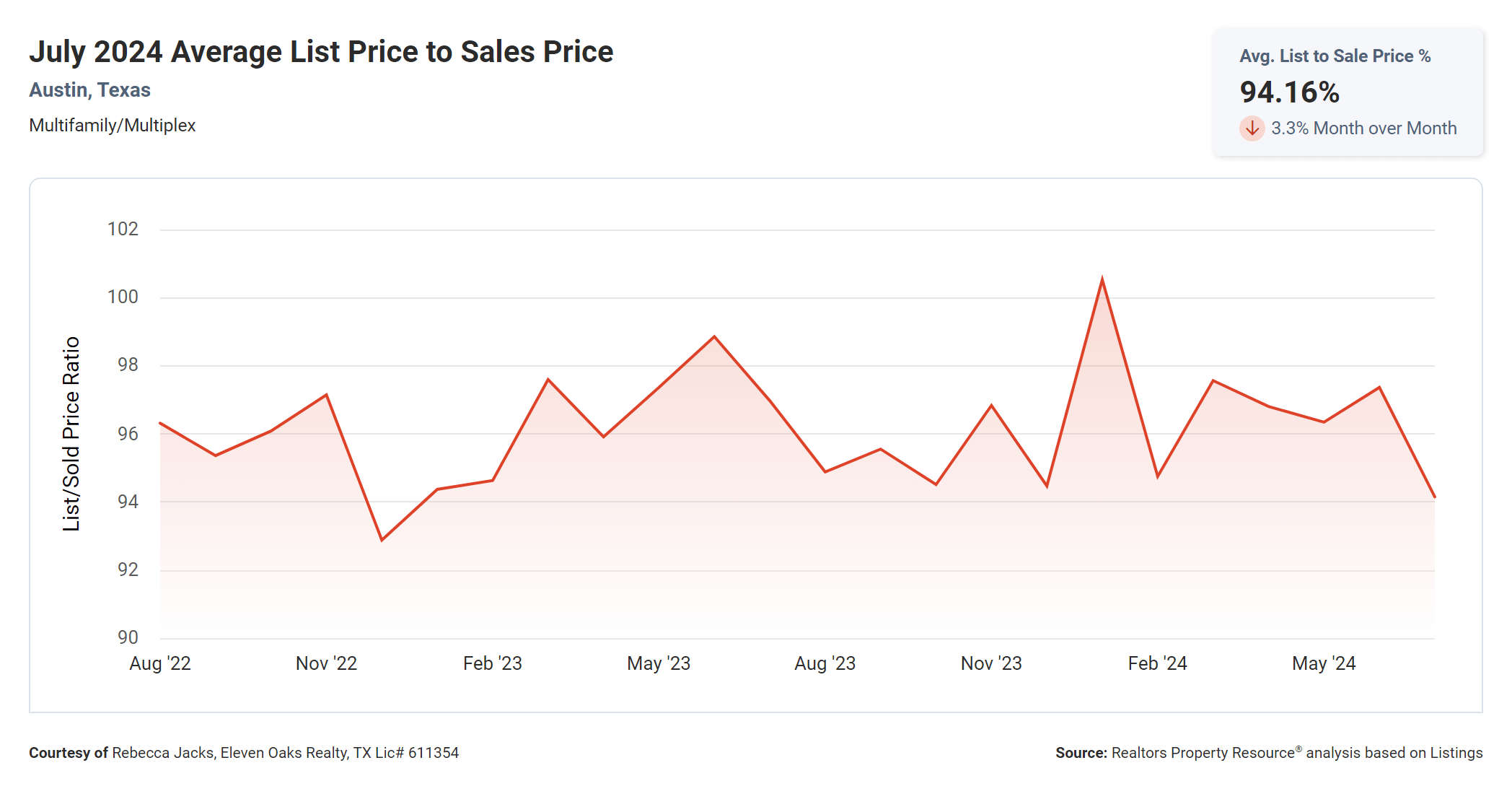
Task: Click the "May '24" x-axis label
Action: tap(1324, 663)
